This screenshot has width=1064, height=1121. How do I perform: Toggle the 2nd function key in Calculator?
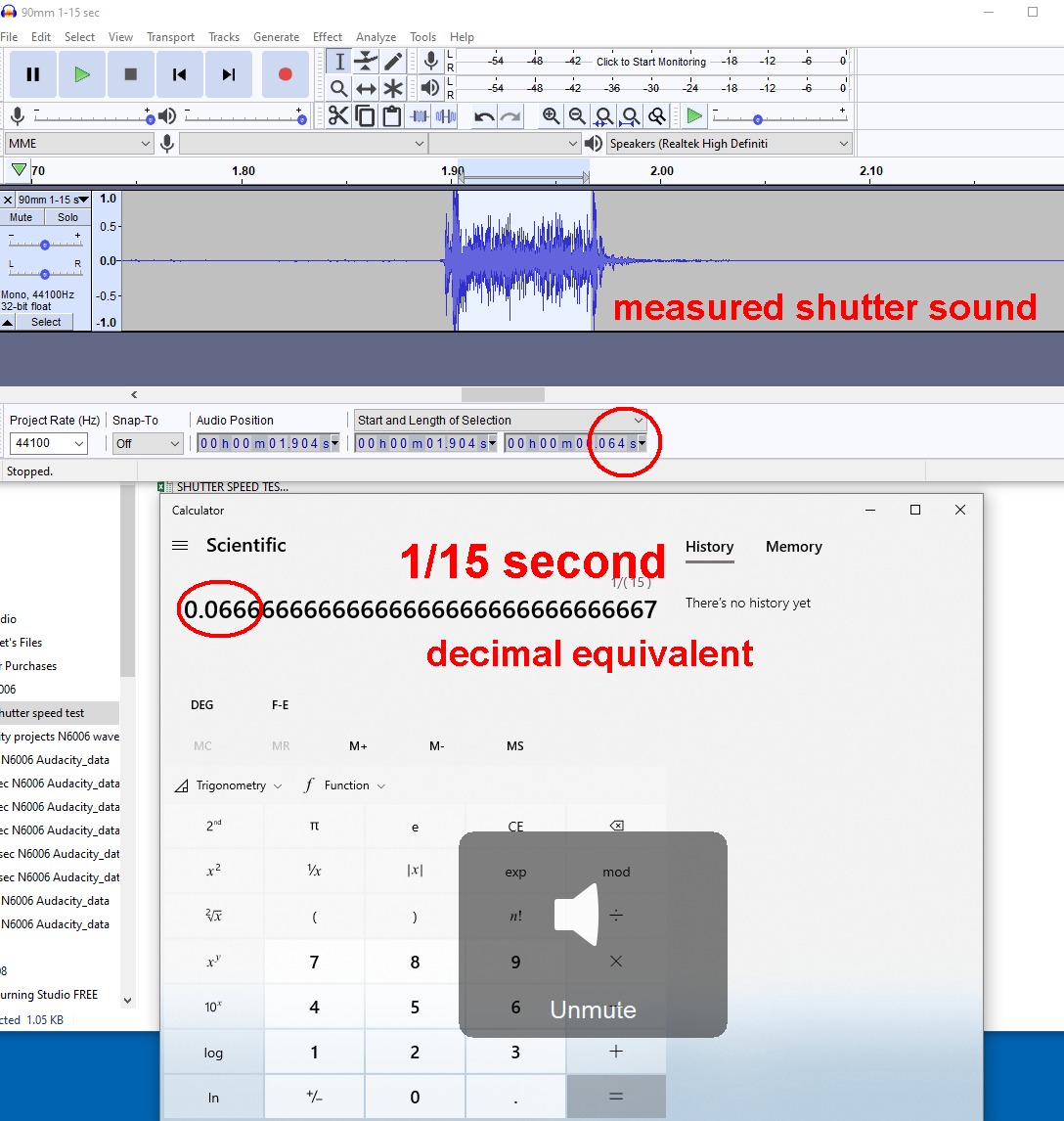(213, 826)
